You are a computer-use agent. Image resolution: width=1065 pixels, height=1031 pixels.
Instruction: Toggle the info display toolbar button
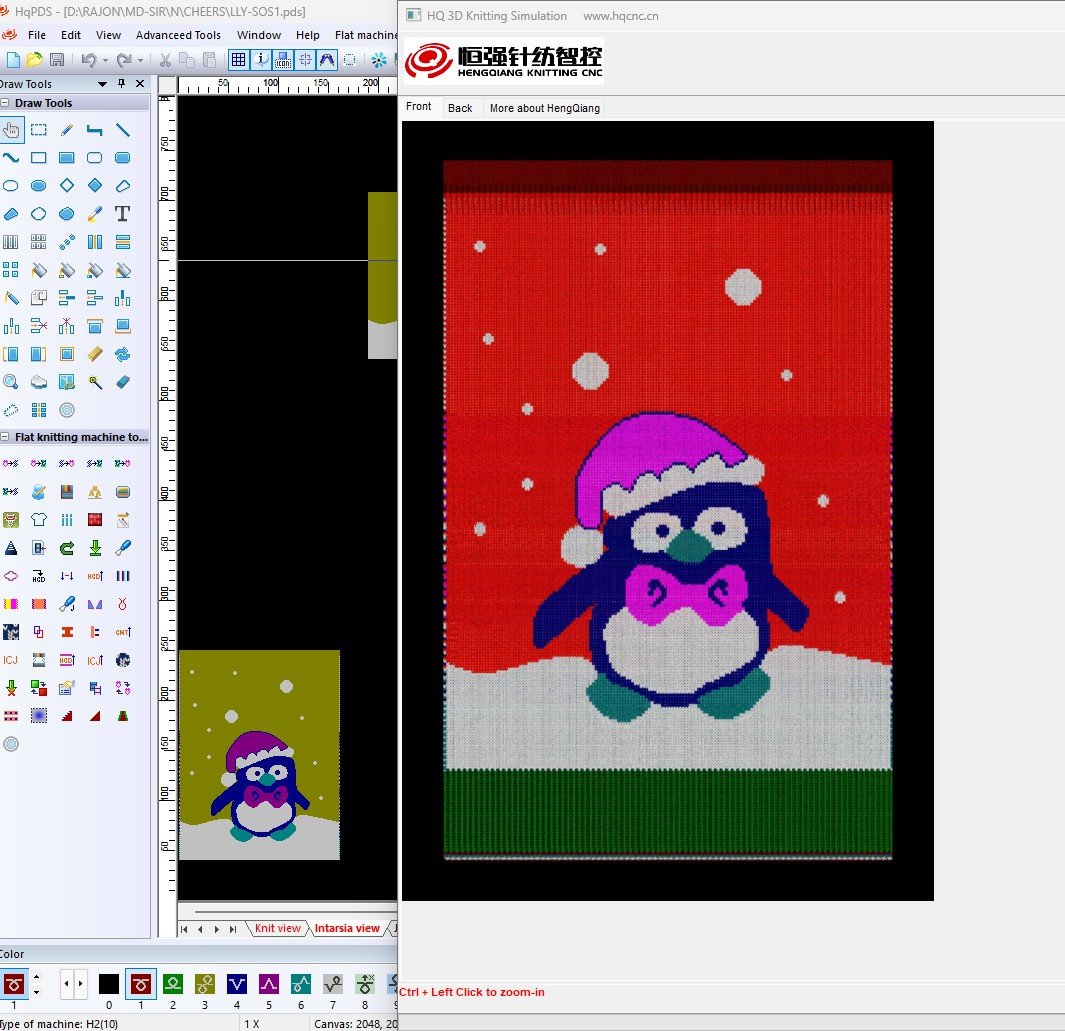click(263, 60)
